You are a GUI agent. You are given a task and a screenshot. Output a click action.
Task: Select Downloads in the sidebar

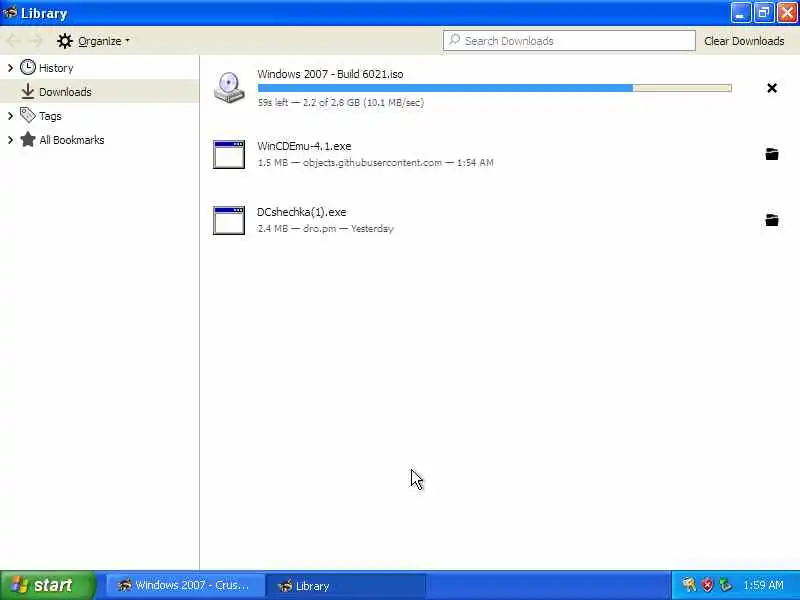pyautogui.click(x=65, y=92)
